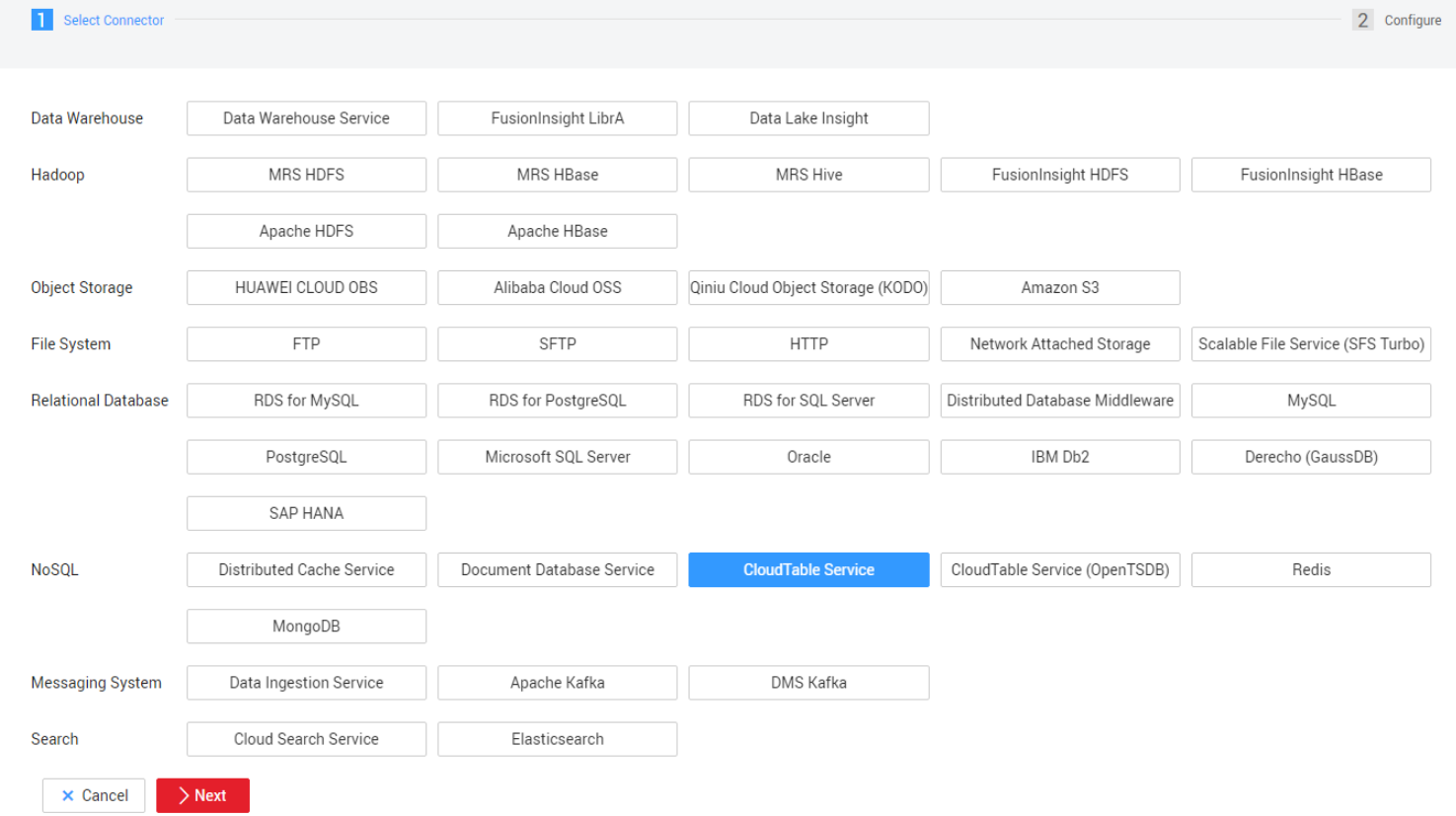Pick Data Ingestion Service connector
Image resolution: width=1456 pixels, height=816 pixels.
tap(306, 683)
